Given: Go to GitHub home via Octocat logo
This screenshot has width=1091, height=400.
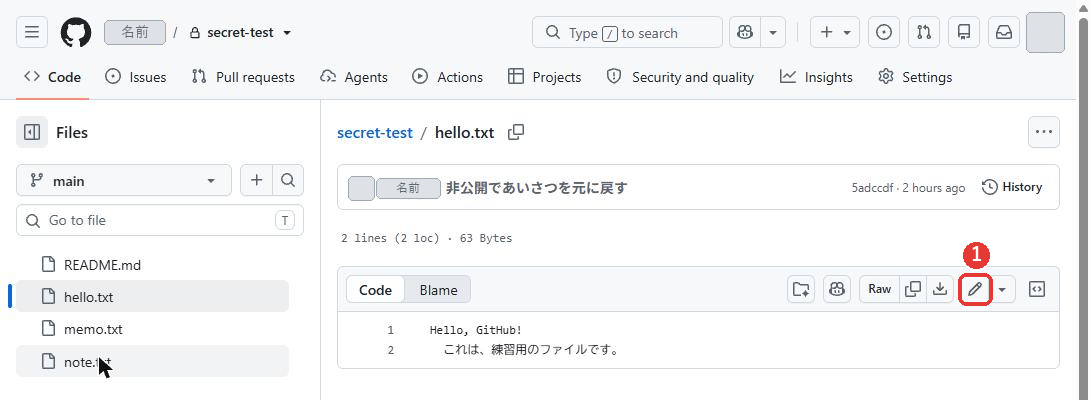Looking at the screenshot, I should pyautogui.click(x=76, y=33).
